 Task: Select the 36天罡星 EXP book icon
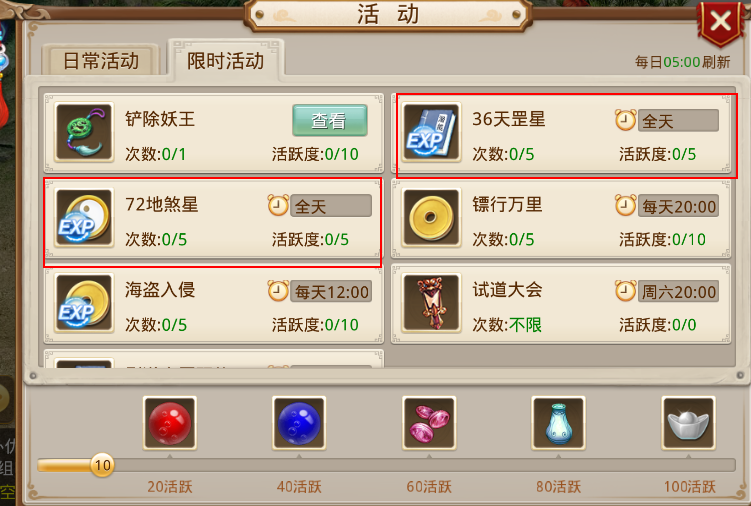(x=431, y=132)
